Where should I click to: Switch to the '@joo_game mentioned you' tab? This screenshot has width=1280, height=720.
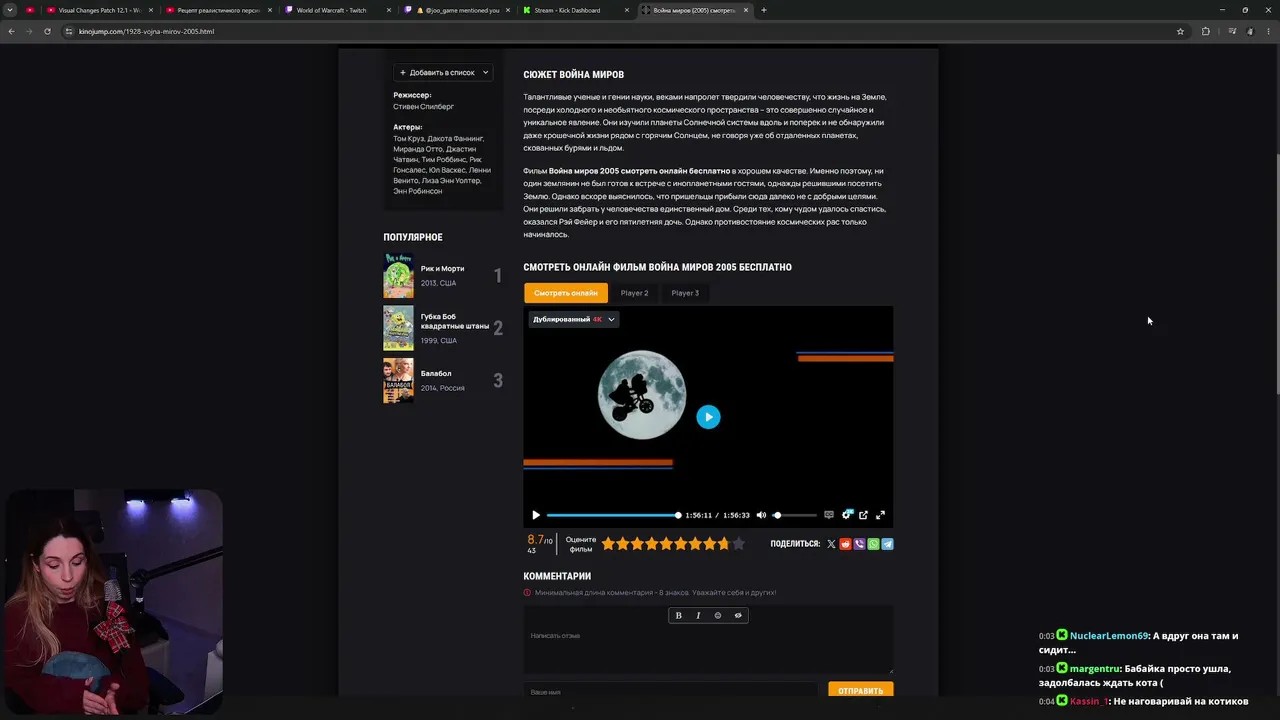(x=455, y=10)
